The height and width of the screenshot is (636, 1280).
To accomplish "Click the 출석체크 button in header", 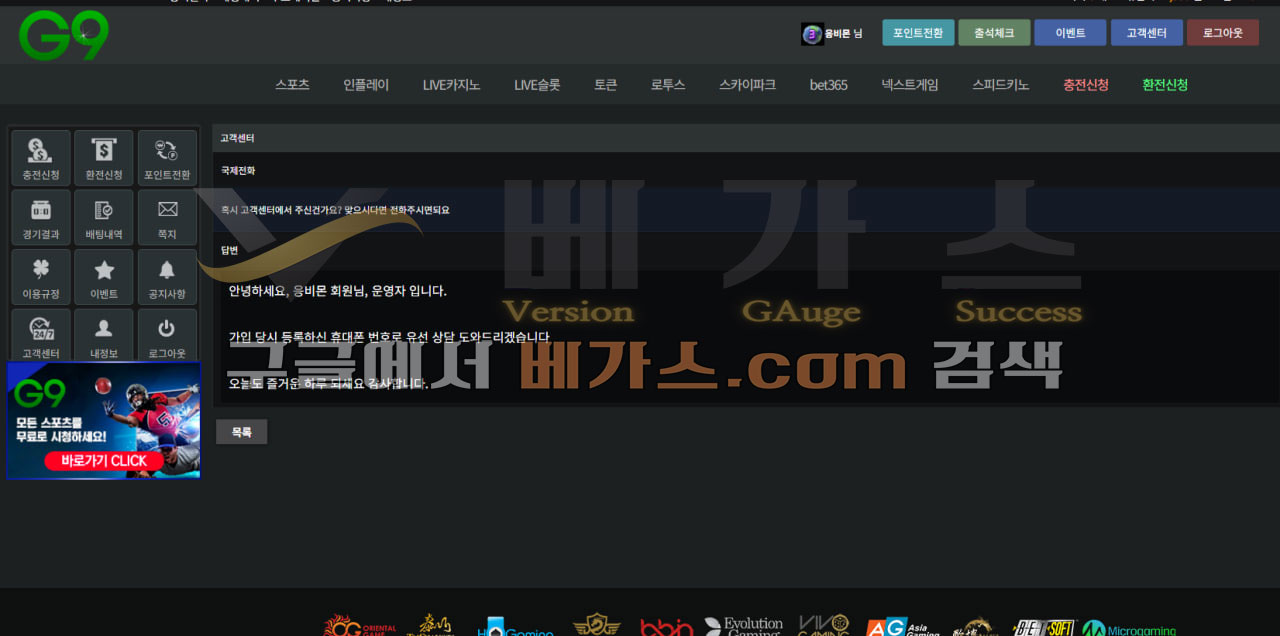I will coord(994,33).
